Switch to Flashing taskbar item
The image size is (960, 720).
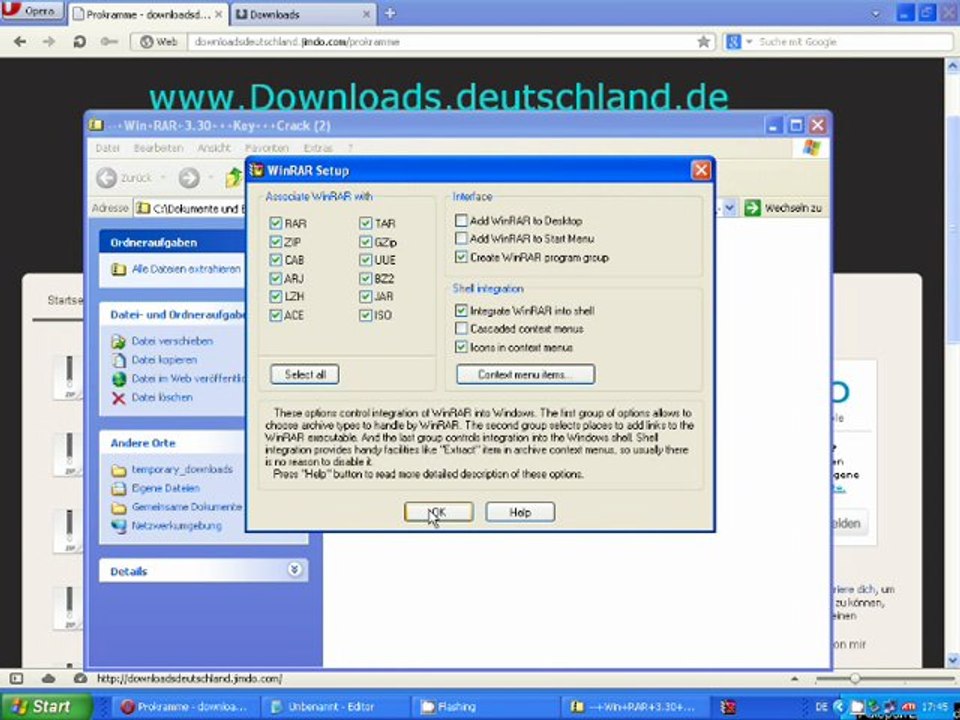[484, 707]
